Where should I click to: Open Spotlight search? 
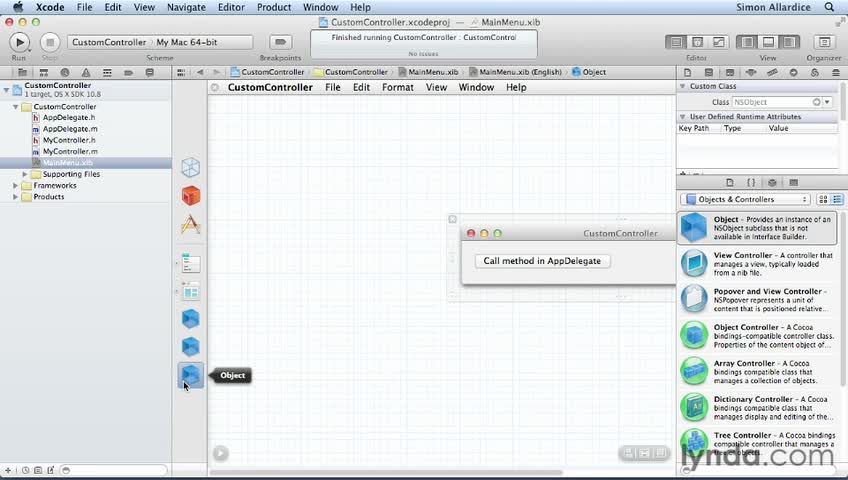click(829, 8)
